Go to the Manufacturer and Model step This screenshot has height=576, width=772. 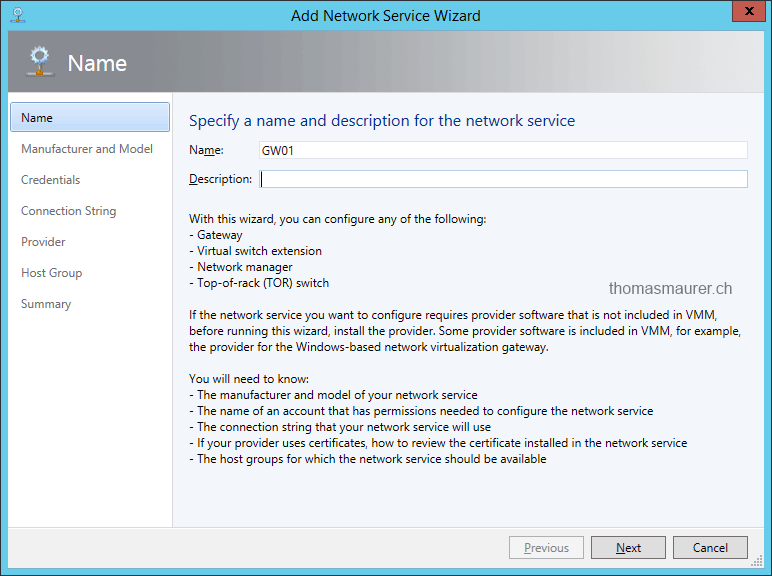pos(87,149)
